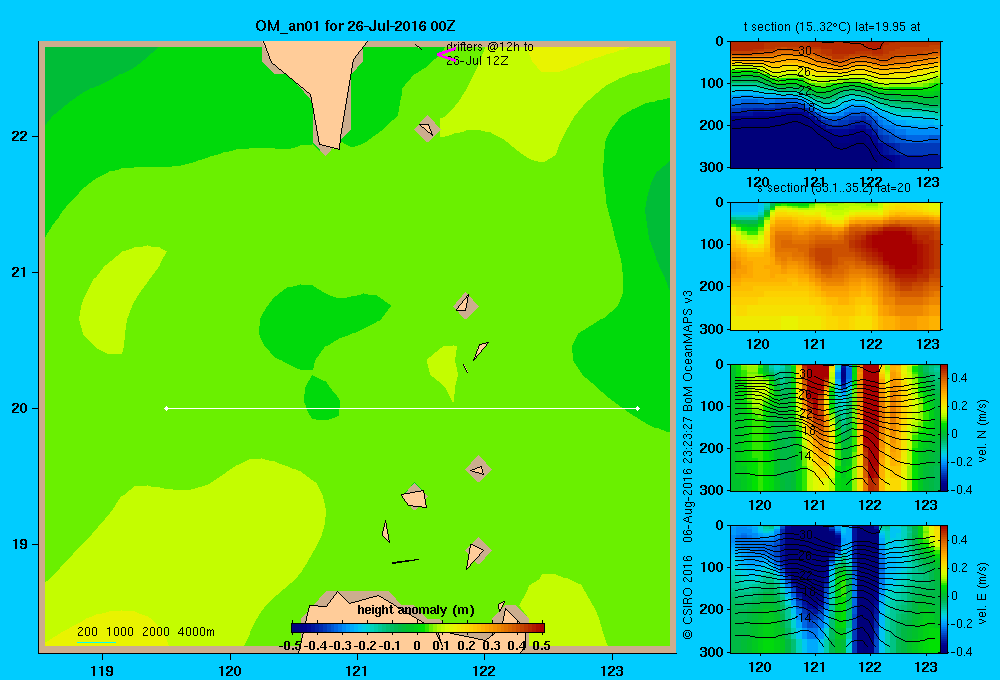Click the '30' isotherm label in temperature section
1000x680 pixels.
[x=805, y=51]
